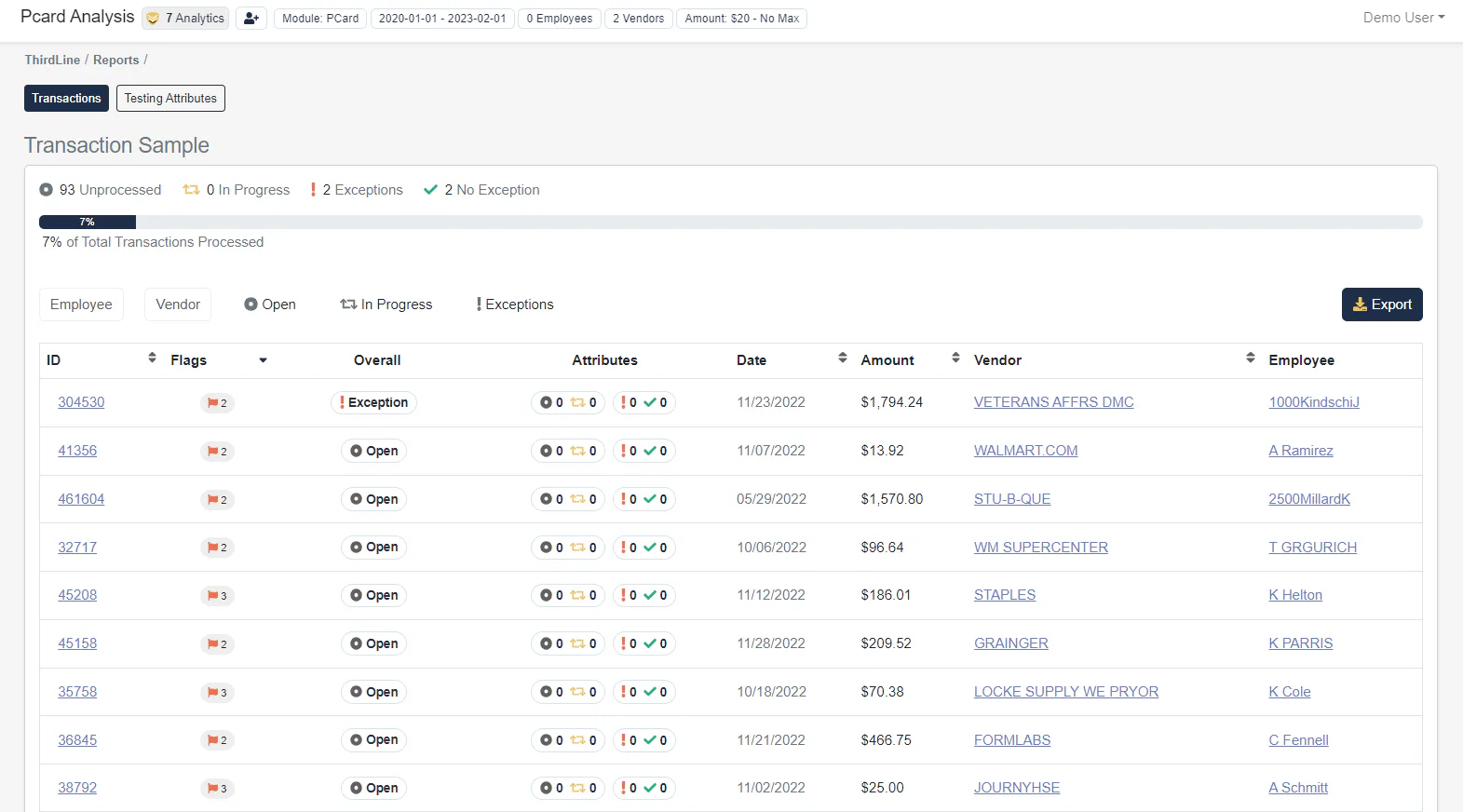Toggle the Exceptions status filter

click(x=515, y=304)
